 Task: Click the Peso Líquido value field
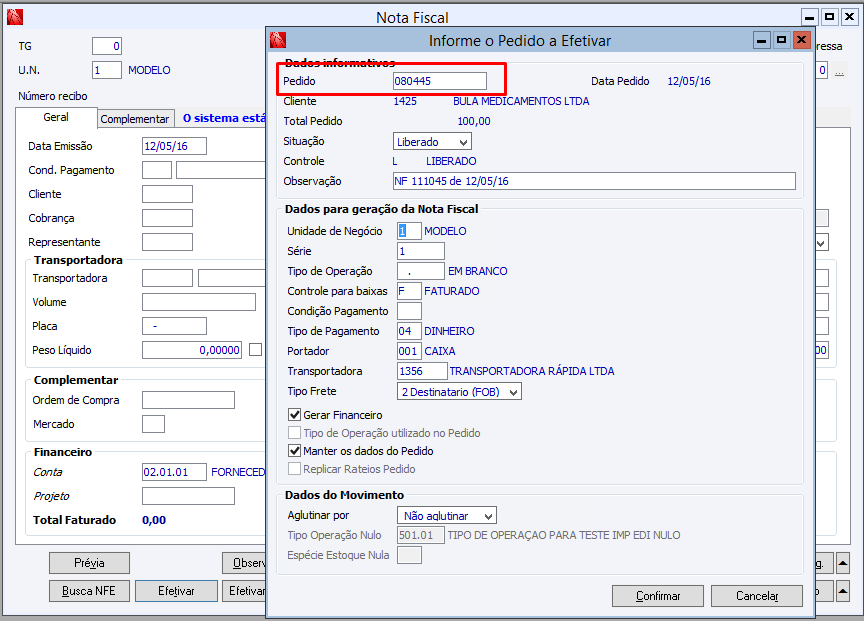(192, 350)
